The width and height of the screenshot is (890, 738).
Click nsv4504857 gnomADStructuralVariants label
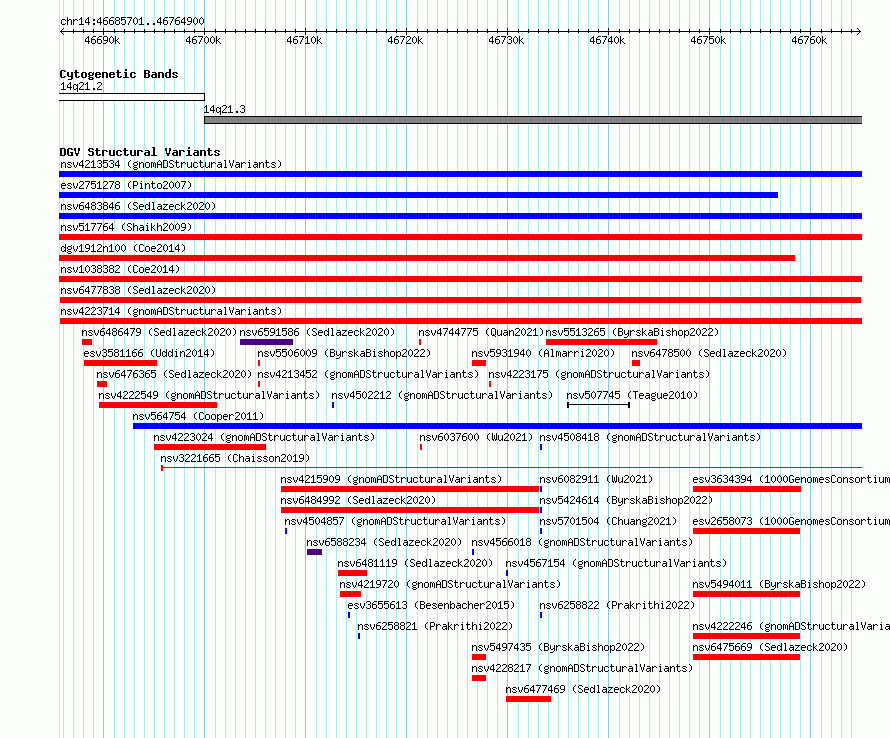pos(395,521)
